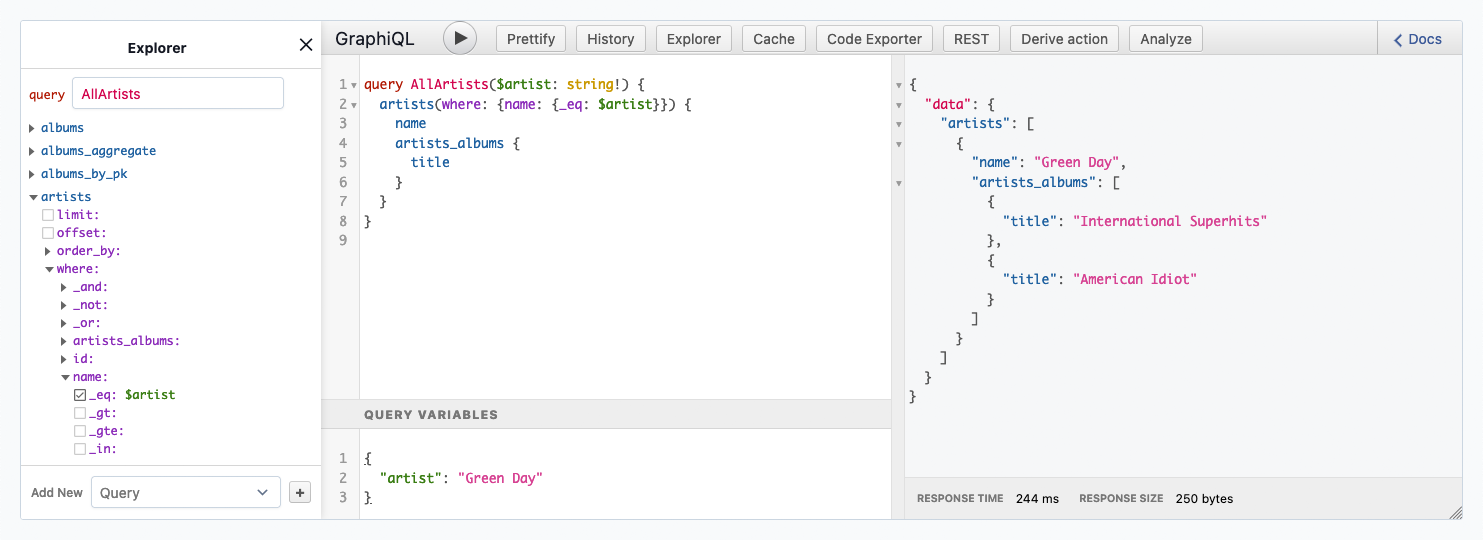Click the AllArtists query name field
Viewport: 1483px width, 540px height.
point(178,94)
